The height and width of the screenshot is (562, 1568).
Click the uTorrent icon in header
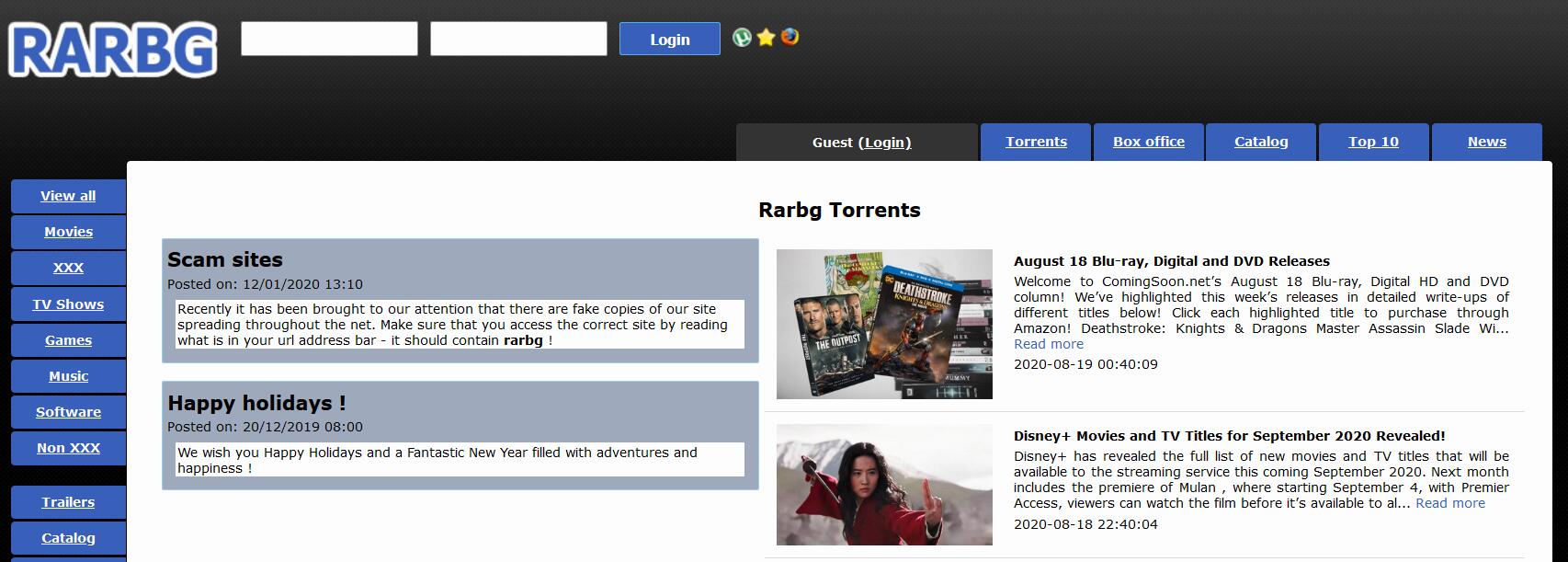pos(742,38)
